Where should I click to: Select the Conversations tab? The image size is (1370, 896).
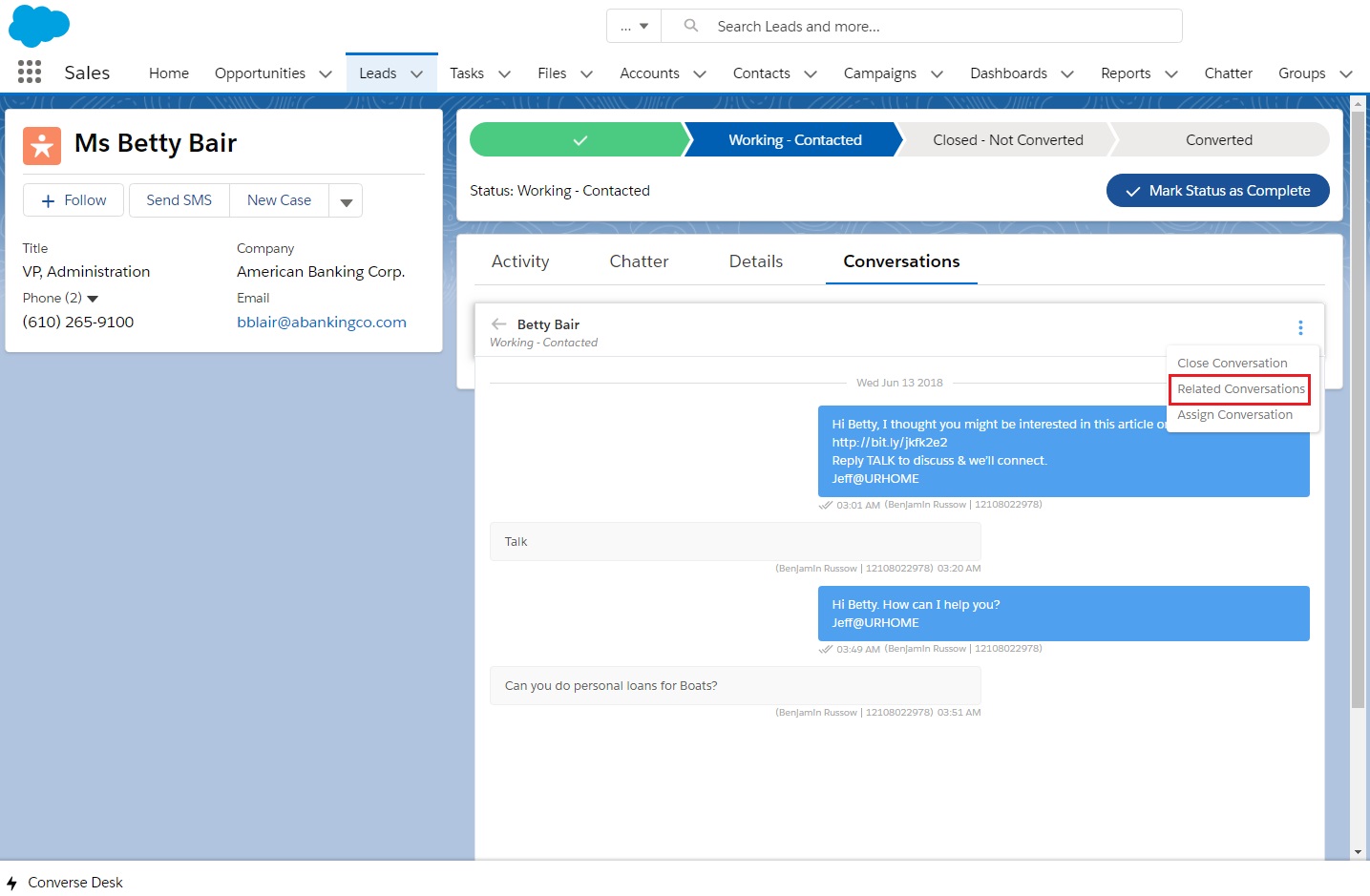click(x=901, y=261)
